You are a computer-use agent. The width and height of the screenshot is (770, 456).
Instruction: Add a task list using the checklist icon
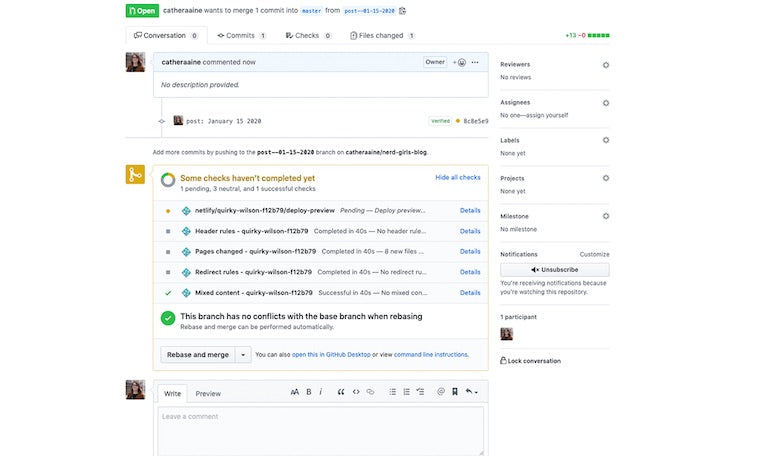click(420, 392)
